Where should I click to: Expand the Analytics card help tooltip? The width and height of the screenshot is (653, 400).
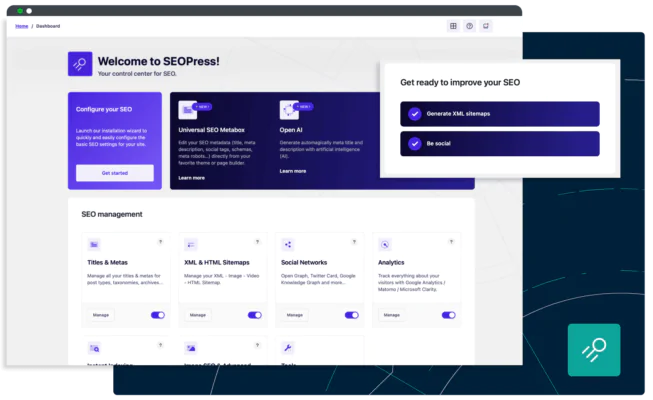[x=450, y=241]
